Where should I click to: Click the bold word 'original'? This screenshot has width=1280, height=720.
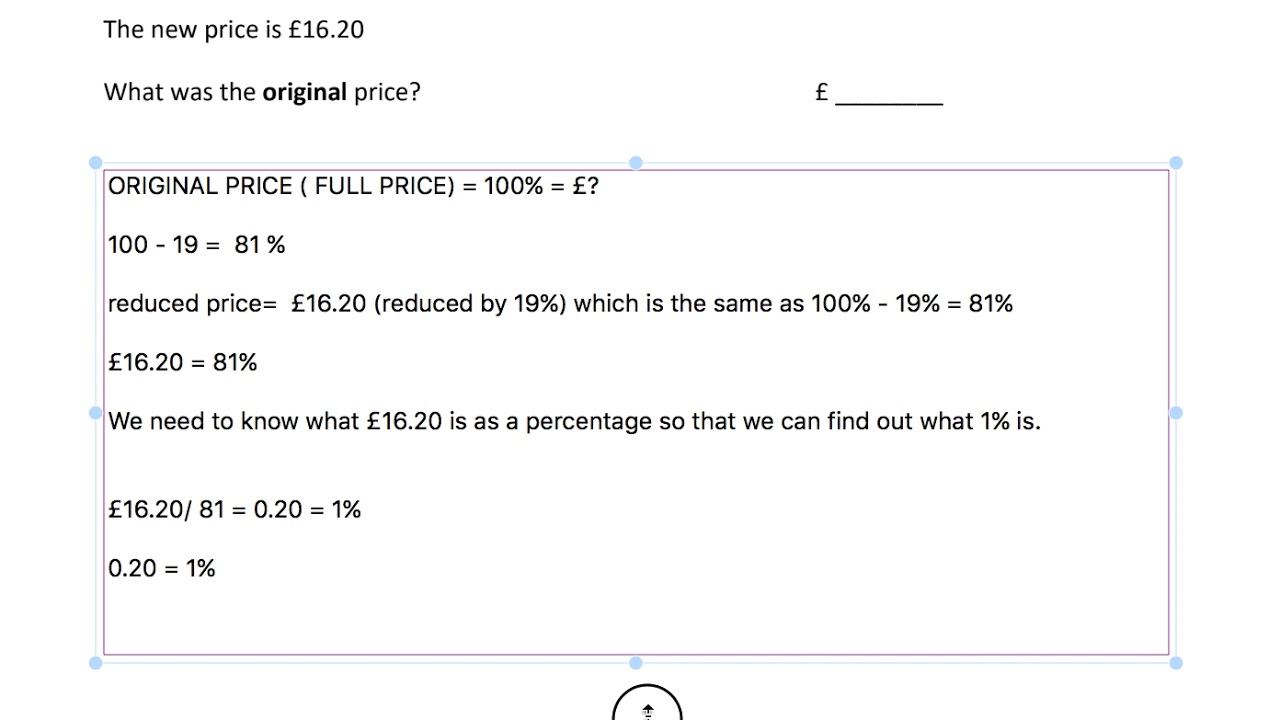coord(304,92)
